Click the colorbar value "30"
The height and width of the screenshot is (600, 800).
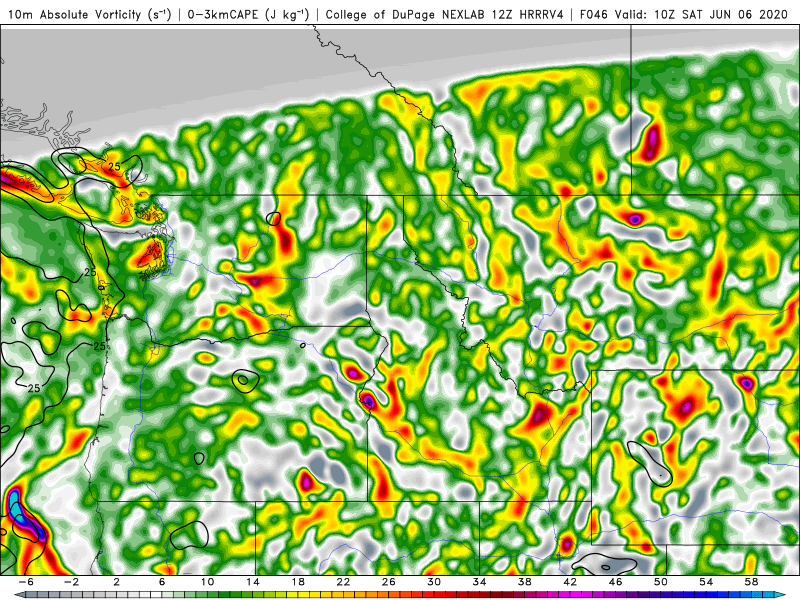pos(434,582)
